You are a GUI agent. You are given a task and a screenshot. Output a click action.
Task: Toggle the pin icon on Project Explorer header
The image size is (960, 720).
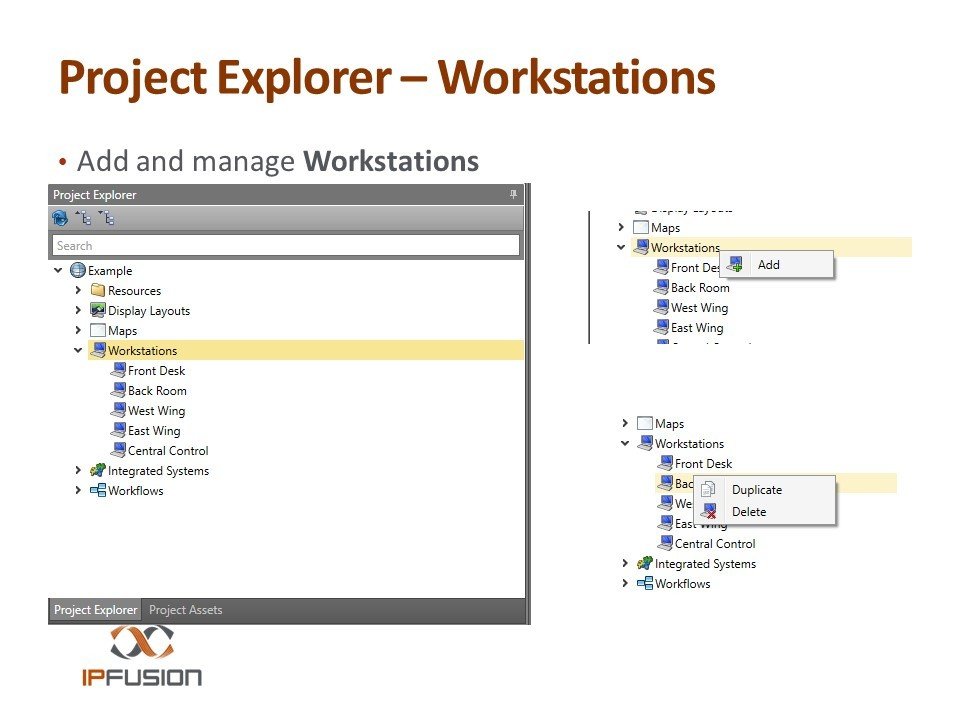click(x=513, y=194)
